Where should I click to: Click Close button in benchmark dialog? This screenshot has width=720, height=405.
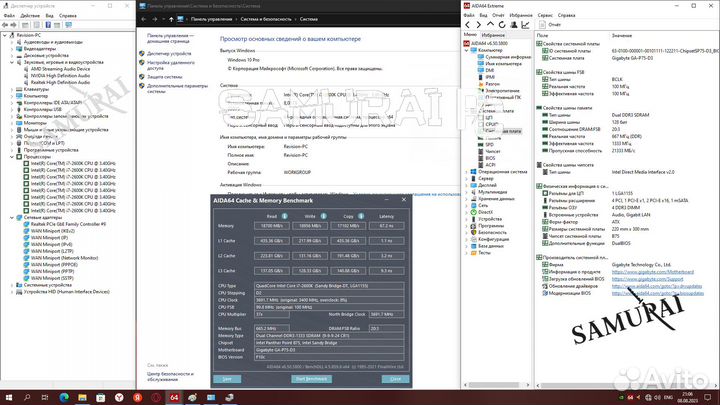(395, 379)
